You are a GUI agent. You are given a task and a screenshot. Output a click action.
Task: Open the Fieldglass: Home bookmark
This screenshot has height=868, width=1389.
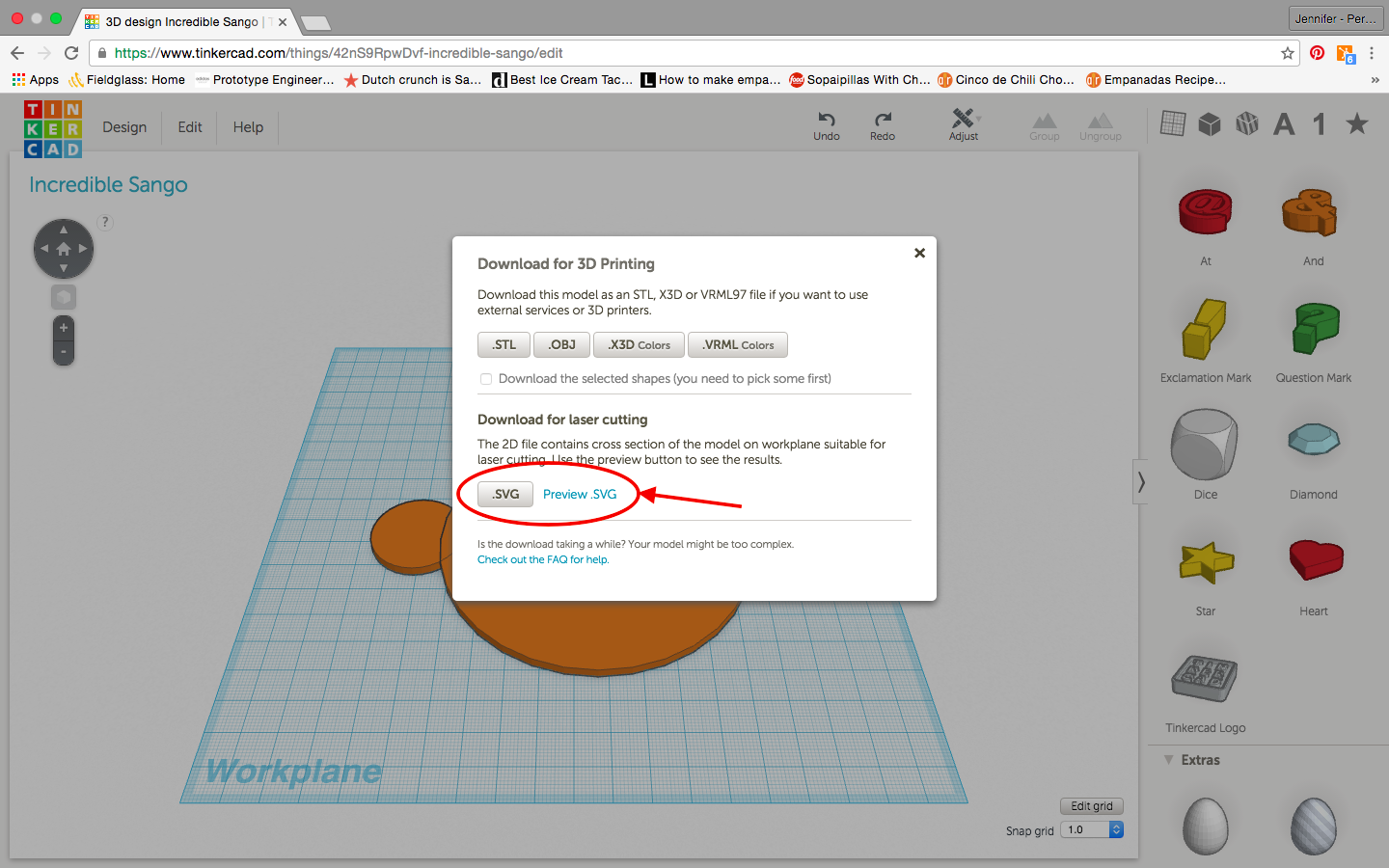click(126, 80)
